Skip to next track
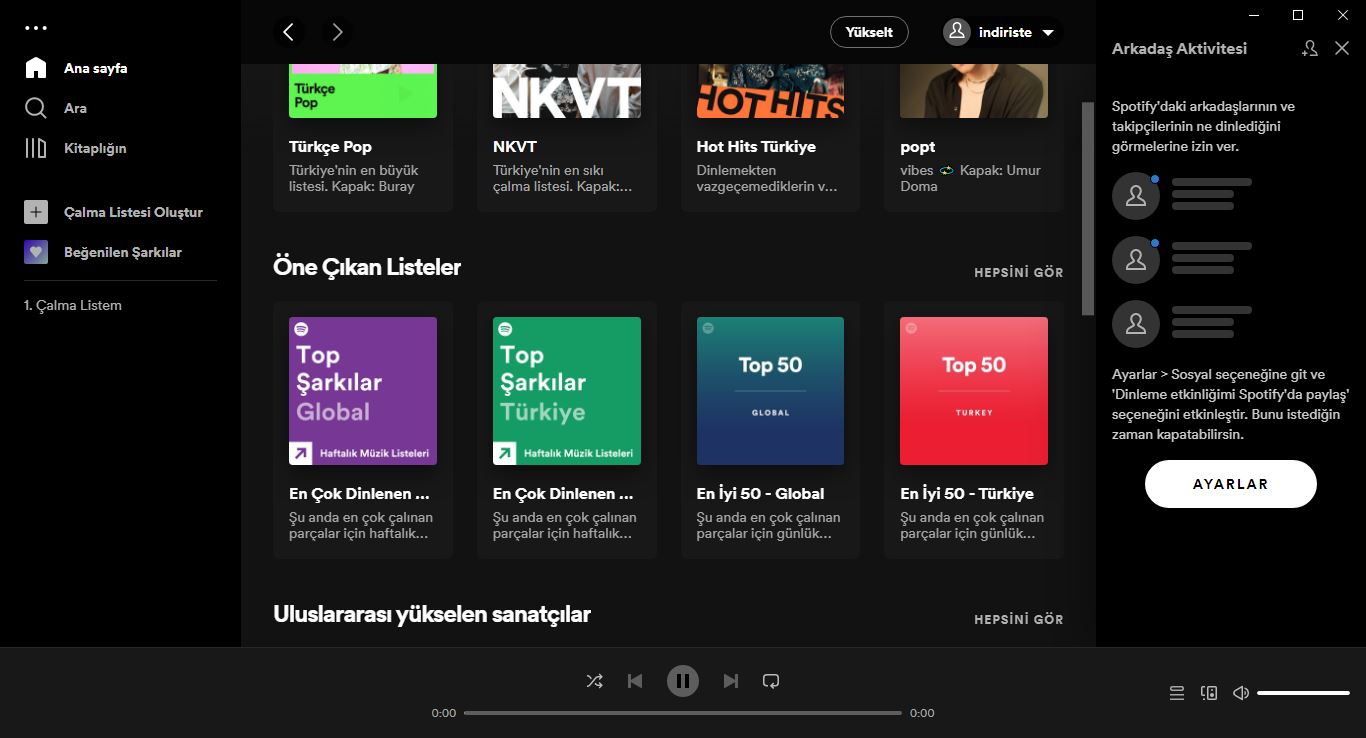 [731, 681]
